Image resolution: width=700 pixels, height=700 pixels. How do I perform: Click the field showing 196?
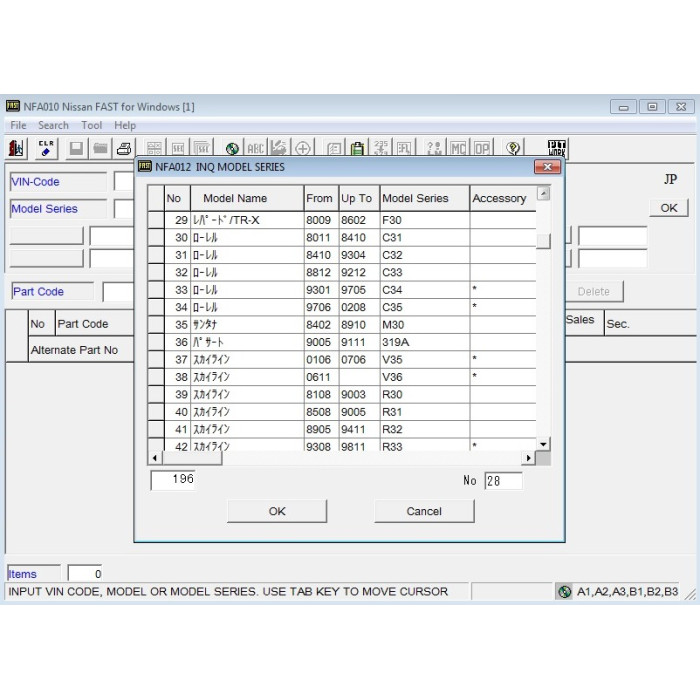pyautogui.click(x=173, y=480)
